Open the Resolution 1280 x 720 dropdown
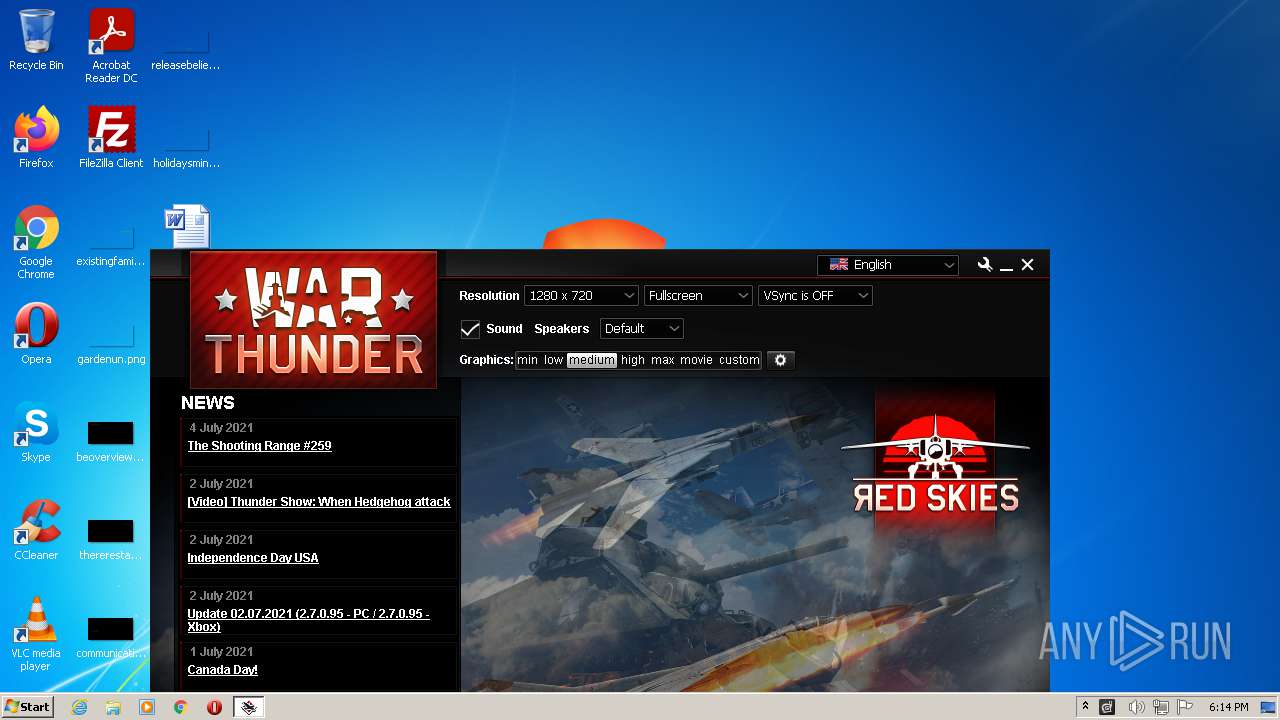The height and width of the screenshot is (720, 1280). [x=581, y=296]
